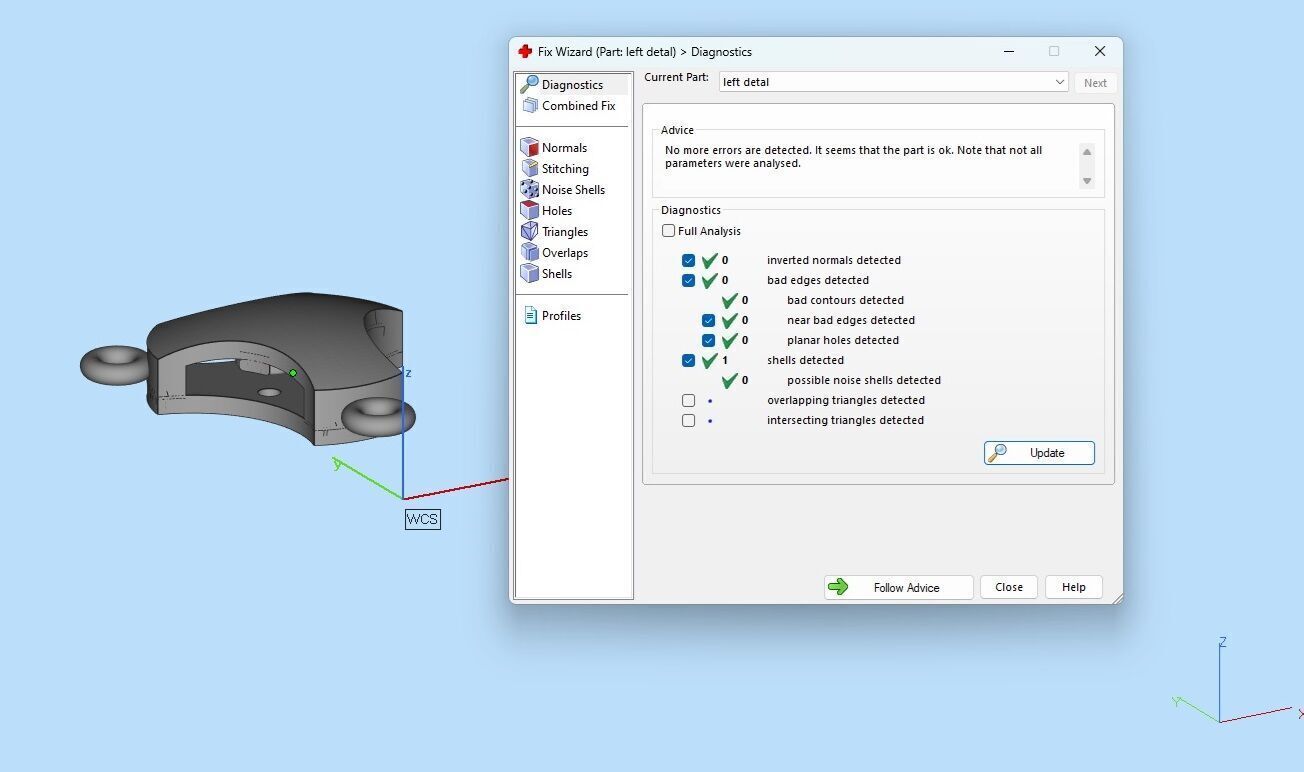Click the Diagnostics magnifier icon in sidebar

click(x=529, y=85)
